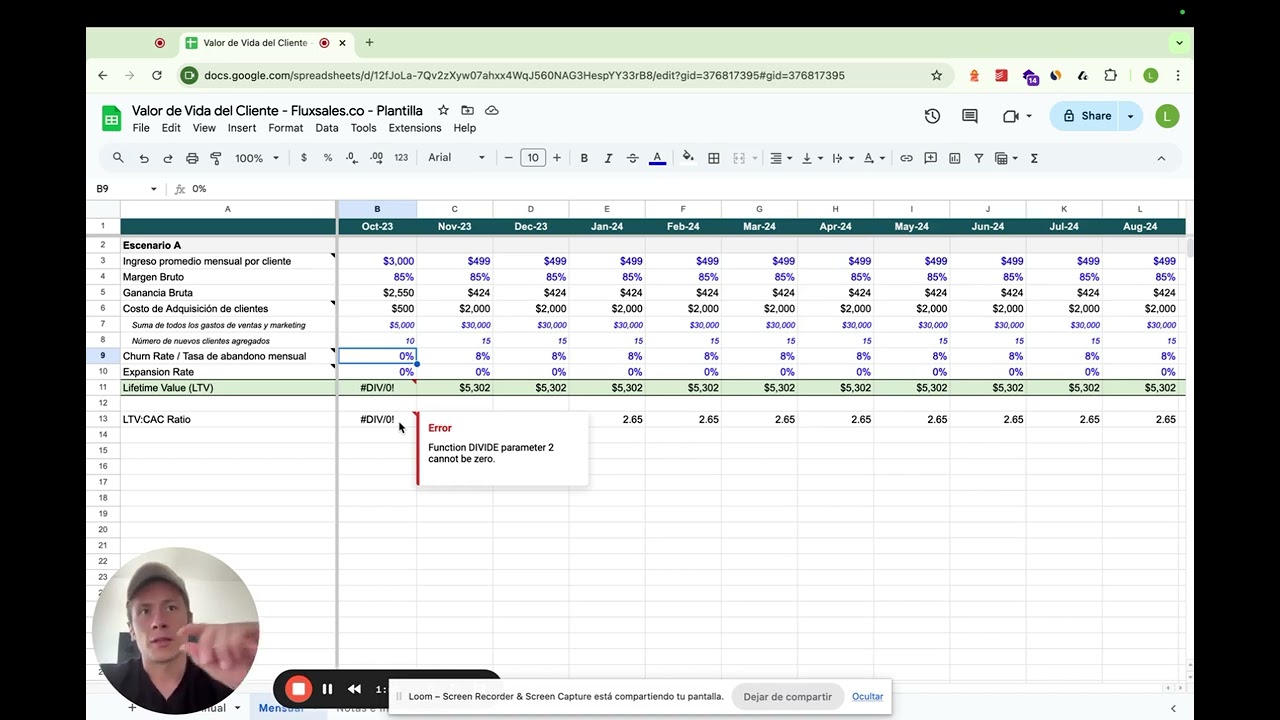
Task: Open the Insert menu
Action: (x=242, y=128)
